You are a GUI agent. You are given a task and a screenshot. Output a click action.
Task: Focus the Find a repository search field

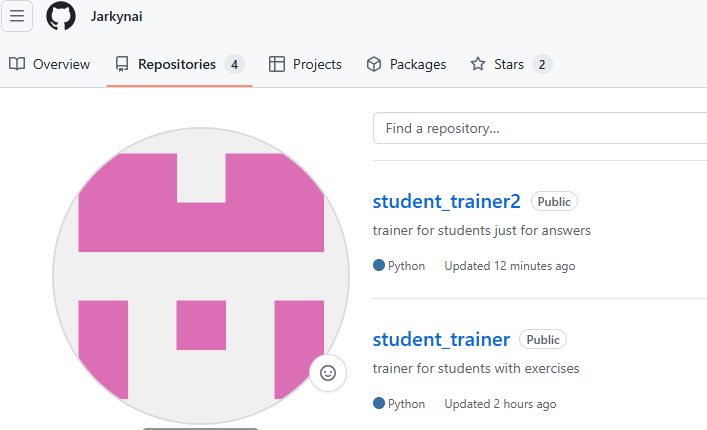(540, 128)
